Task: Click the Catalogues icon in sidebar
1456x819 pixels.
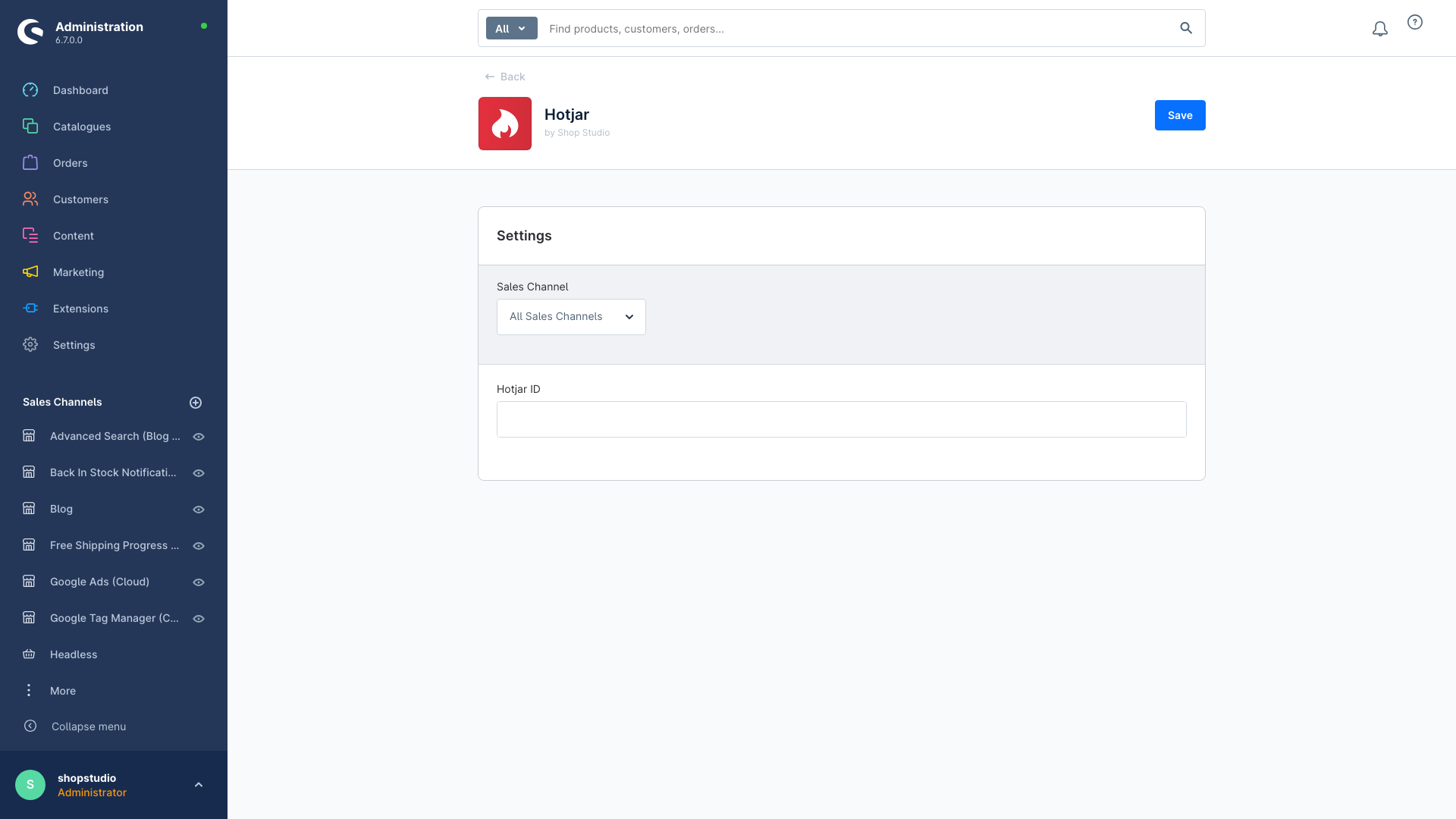Action: point(30,127)
